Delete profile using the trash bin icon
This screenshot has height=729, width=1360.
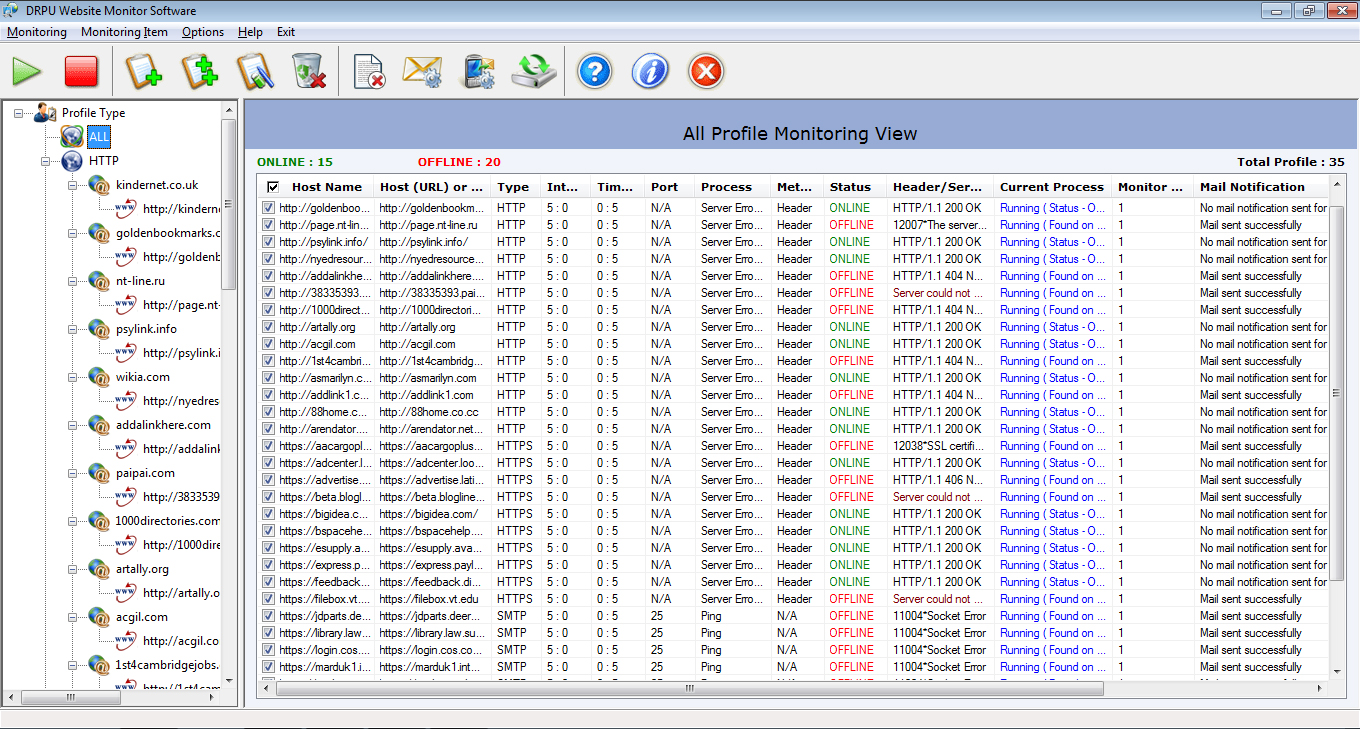[309, 72]
